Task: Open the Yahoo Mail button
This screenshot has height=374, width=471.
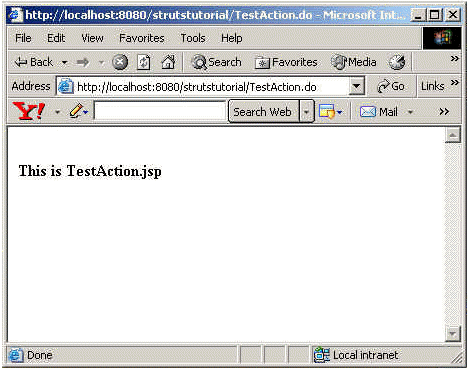Action: [379, 112]
